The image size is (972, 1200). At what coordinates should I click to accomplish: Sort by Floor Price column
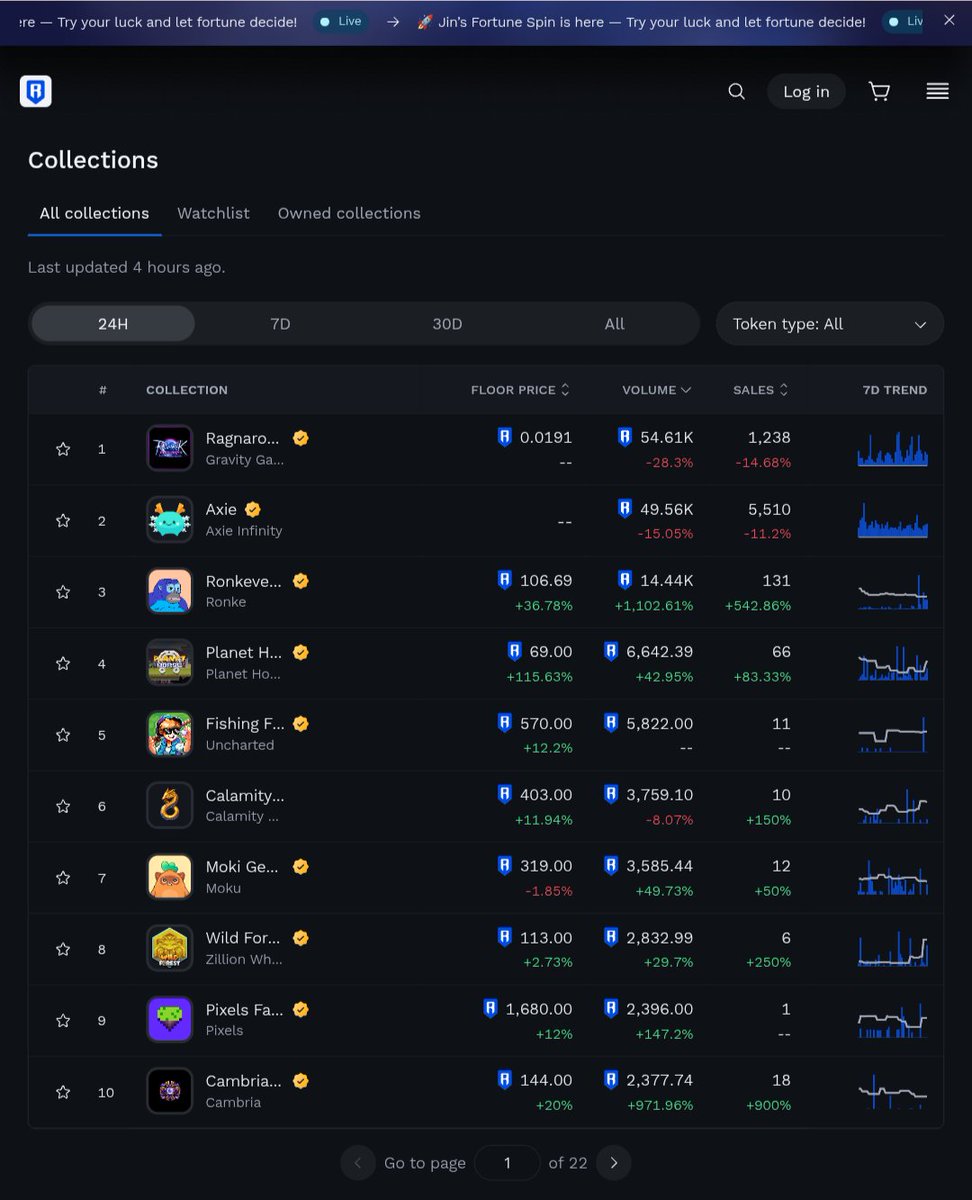pyautogui.click(x=520, y=390)
